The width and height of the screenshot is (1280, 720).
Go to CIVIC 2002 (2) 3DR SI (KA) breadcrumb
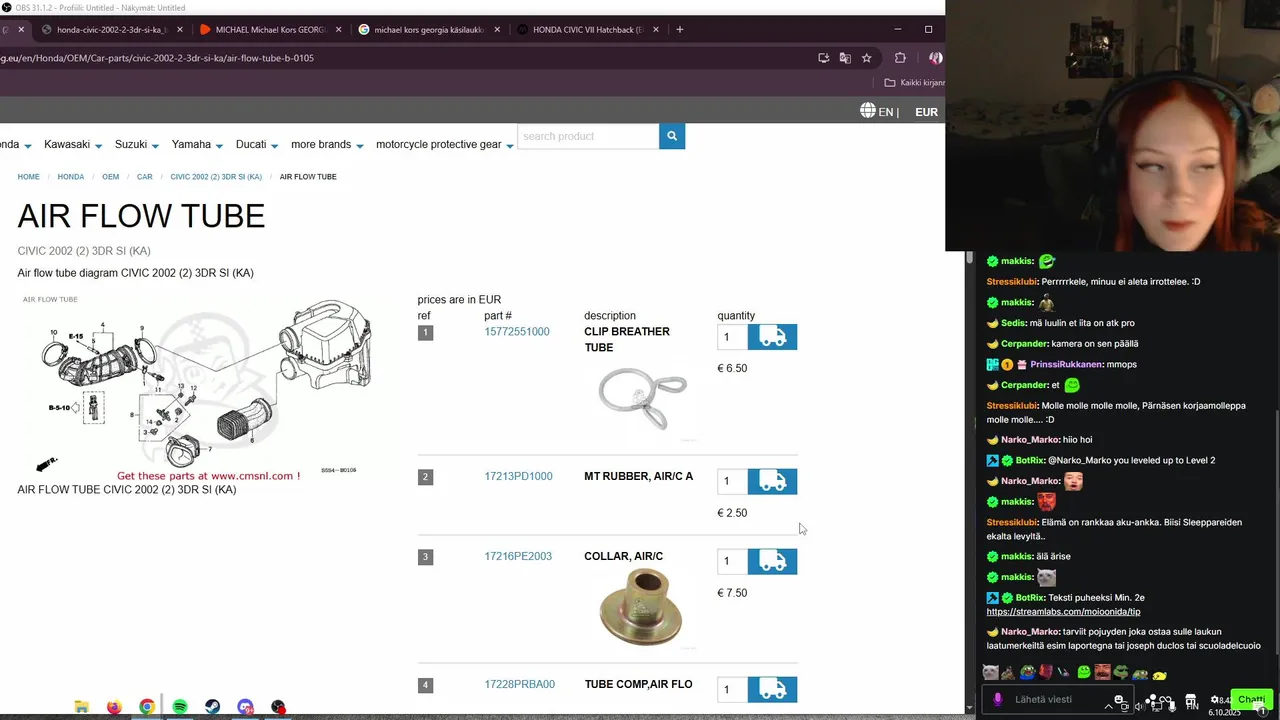(x=216, y=177)
